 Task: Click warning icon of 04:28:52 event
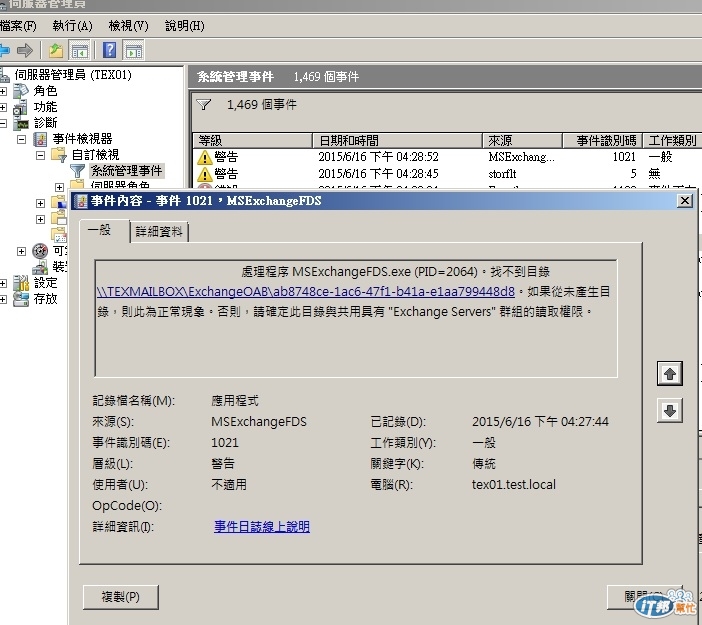coord(205,157)
